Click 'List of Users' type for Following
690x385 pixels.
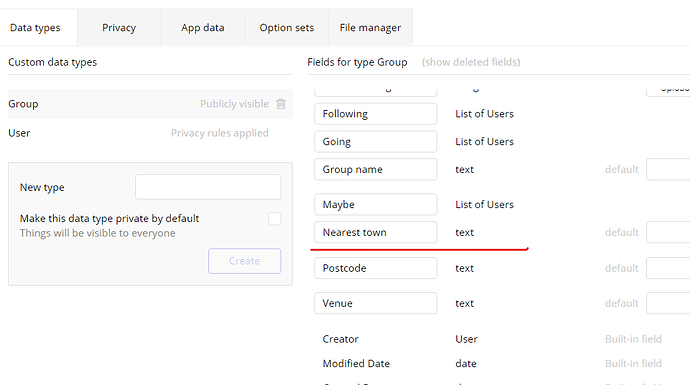click(x=484, y=114)
